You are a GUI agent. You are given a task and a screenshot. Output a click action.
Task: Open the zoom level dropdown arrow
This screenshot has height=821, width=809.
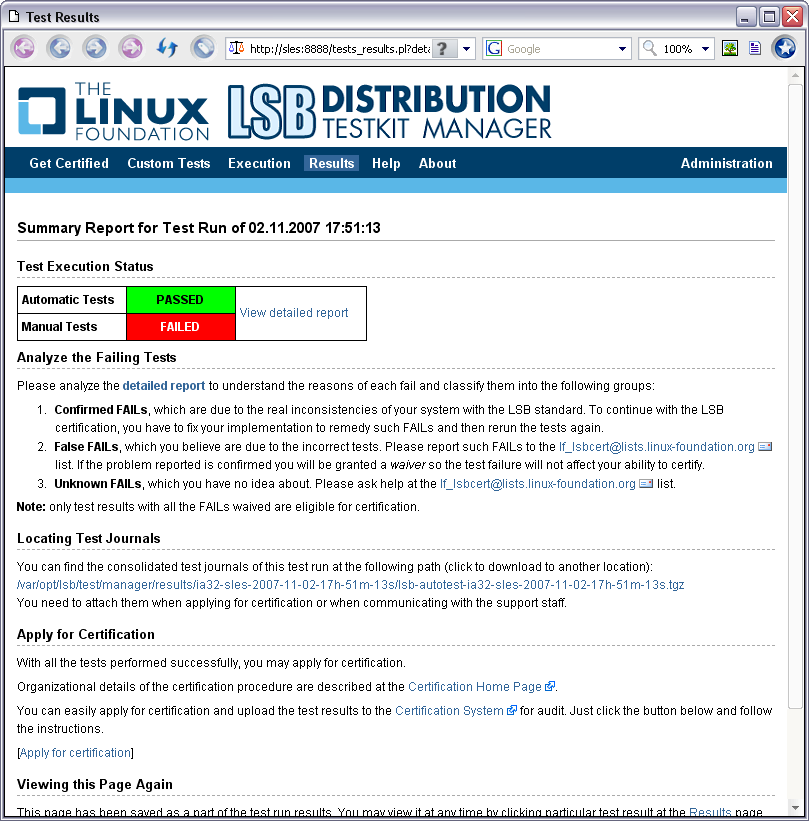click(x=705, y=49)
